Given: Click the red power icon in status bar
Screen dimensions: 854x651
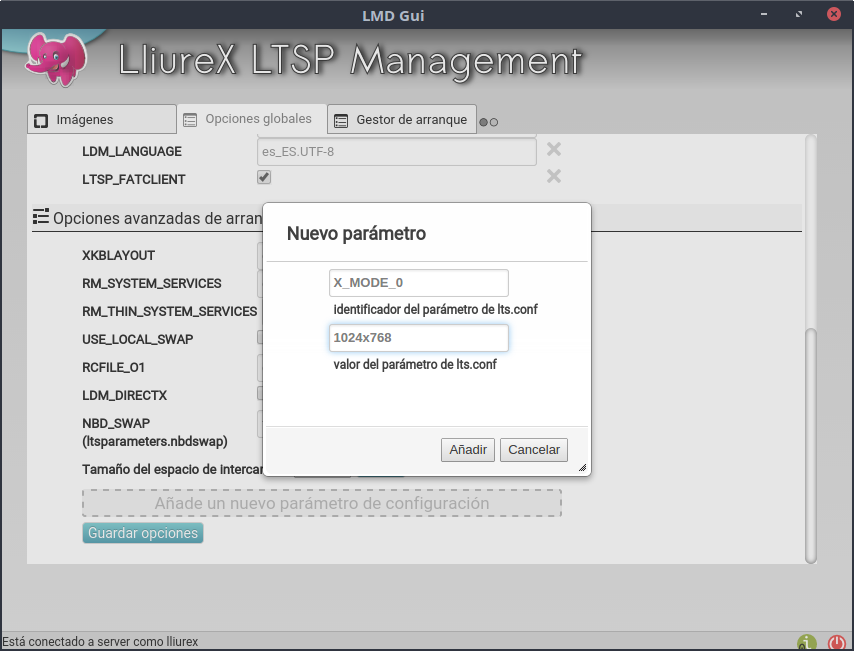Looking at the screenshot, I should [x=837, y=642].
